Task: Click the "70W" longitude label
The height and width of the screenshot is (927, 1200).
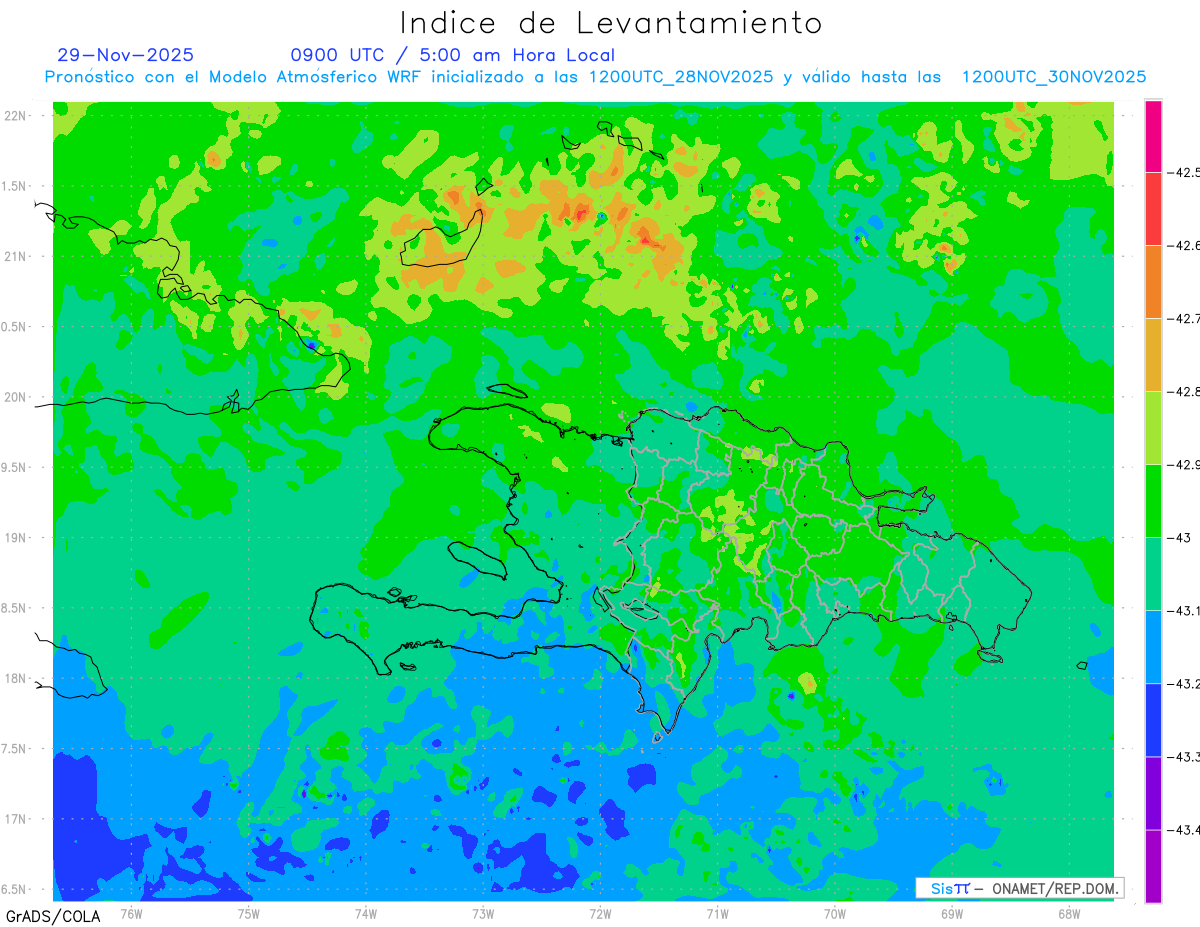Action: click(x=835, y=913)
